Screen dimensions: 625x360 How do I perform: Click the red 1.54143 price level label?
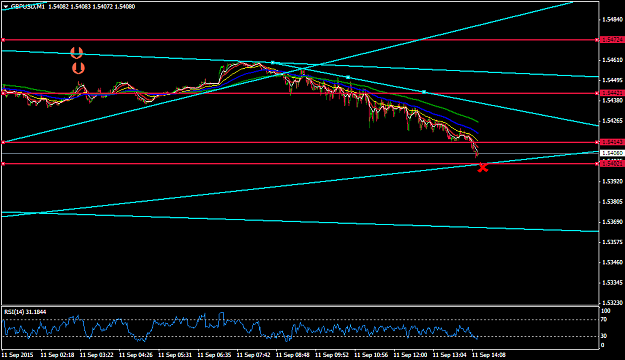(612, 142)
